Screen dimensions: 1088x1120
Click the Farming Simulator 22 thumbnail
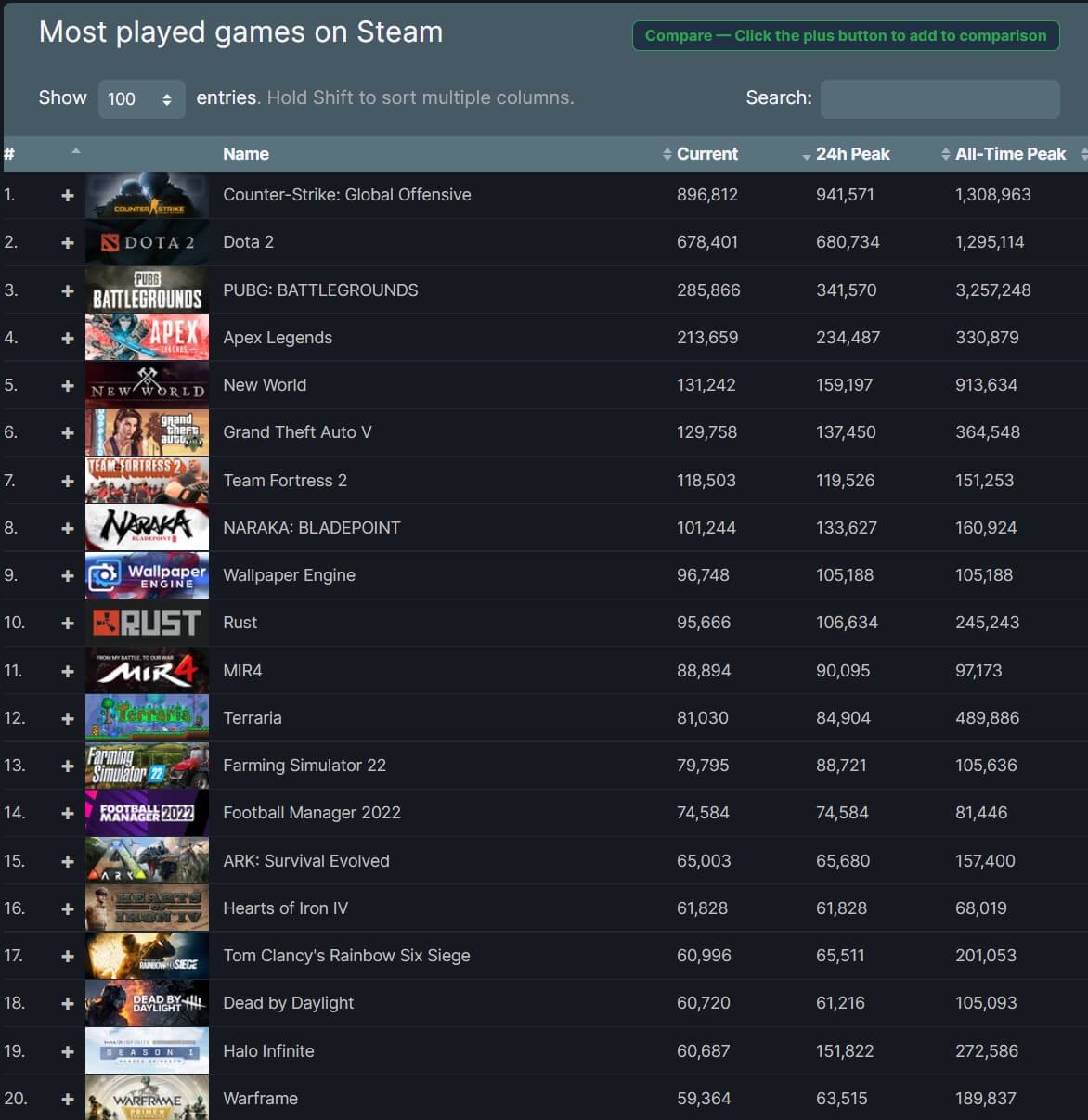147,765
